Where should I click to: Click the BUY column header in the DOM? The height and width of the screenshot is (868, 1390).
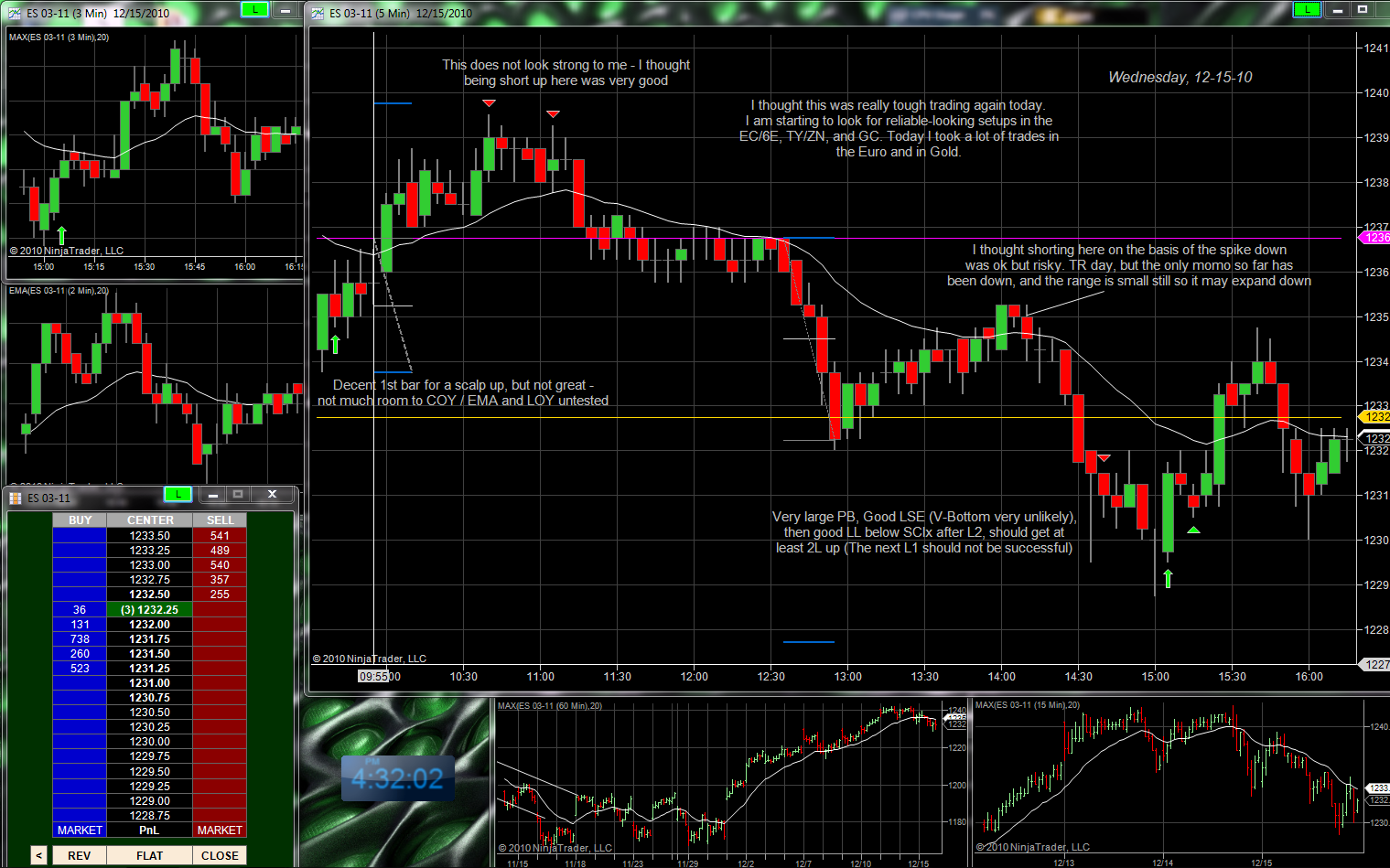(80, 520)
